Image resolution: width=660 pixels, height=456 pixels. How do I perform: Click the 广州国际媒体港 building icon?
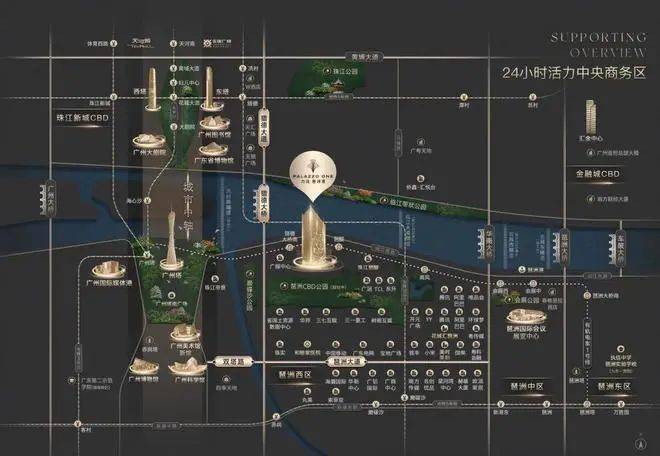click(x=109, y=269)
